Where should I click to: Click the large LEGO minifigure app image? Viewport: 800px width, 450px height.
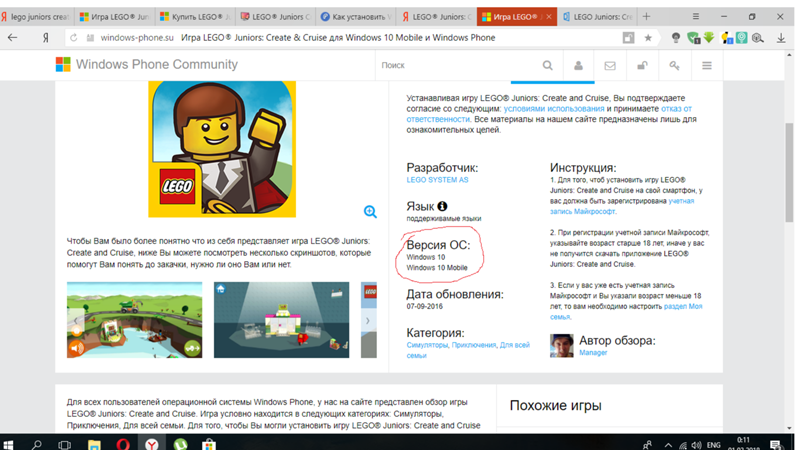coord(222,149)
